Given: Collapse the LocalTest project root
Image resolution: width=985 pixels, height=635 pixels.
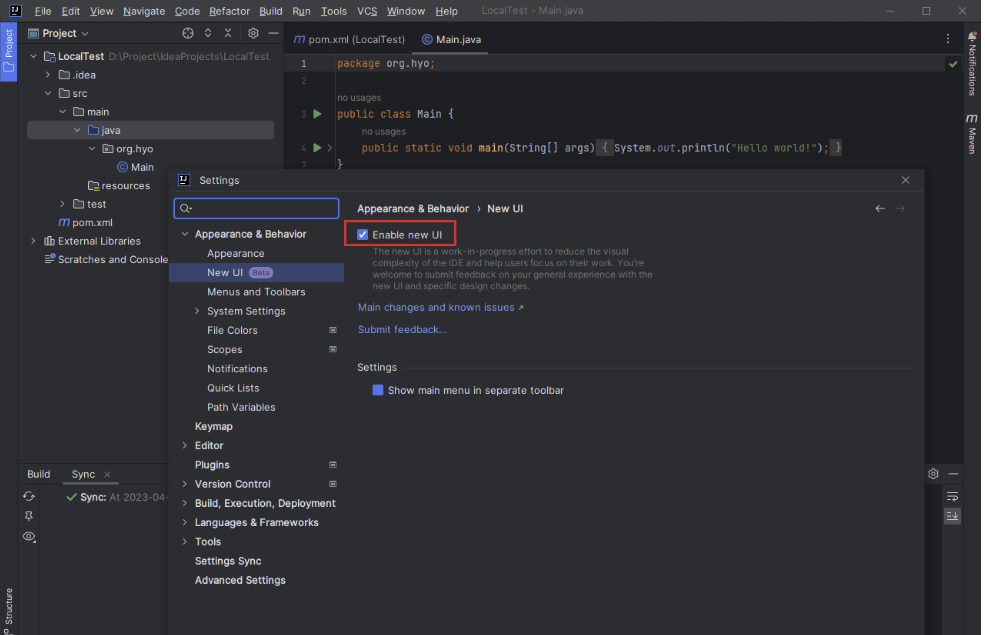Looking at the screenshot, I should [33, 57].
